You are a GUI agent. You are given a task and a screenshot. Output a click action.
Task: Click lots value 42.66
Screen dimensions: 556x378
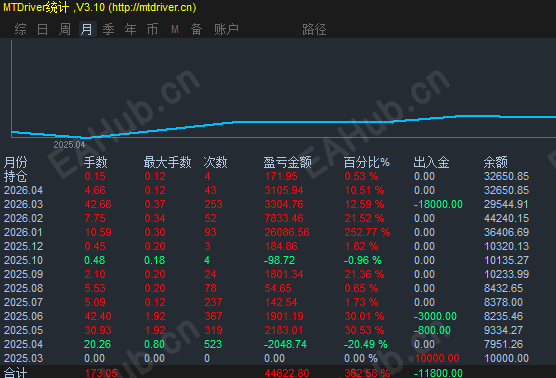point(98,204)
